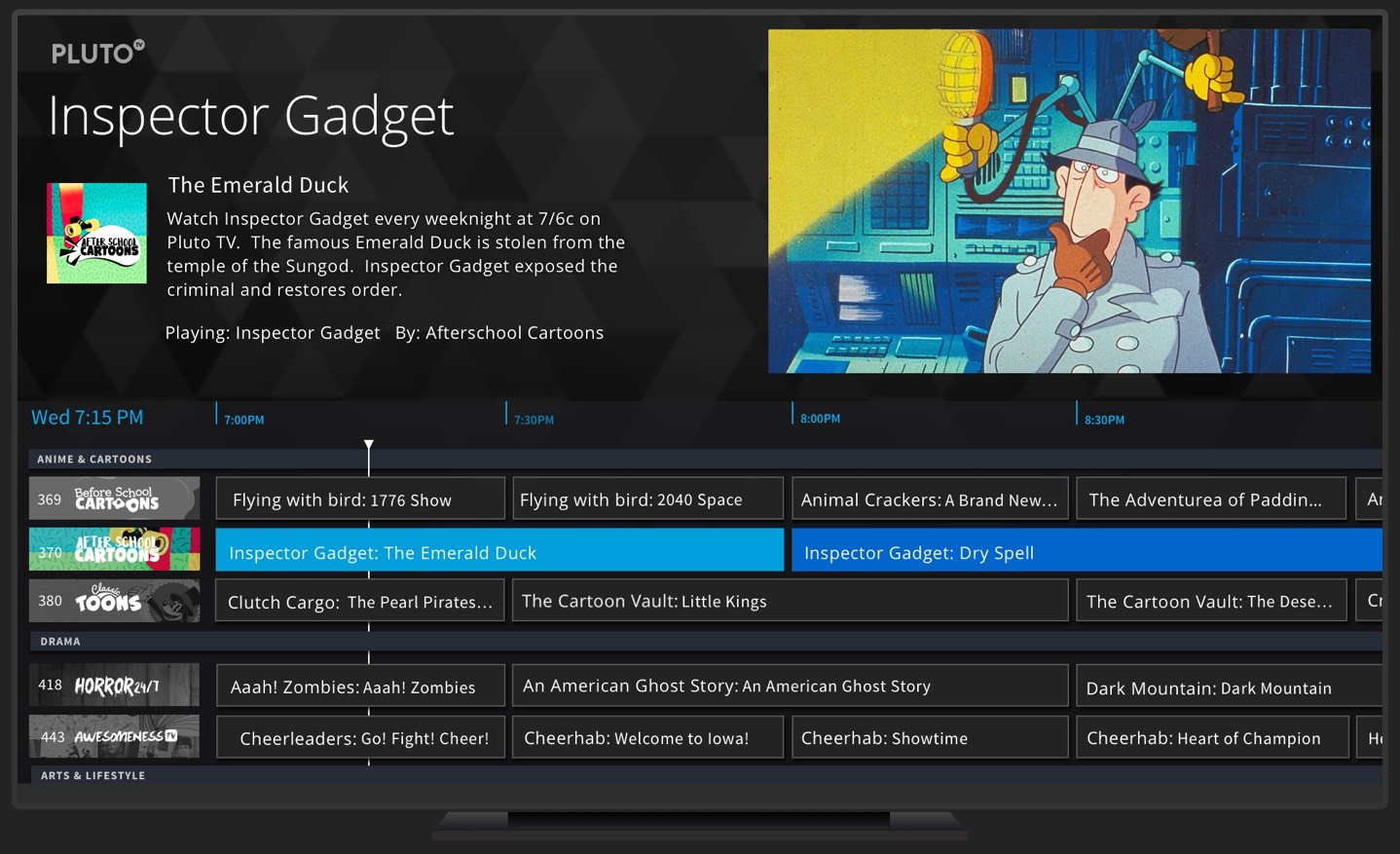
Task: Select Cheerhab: Showtime listing
Action: 930,737
